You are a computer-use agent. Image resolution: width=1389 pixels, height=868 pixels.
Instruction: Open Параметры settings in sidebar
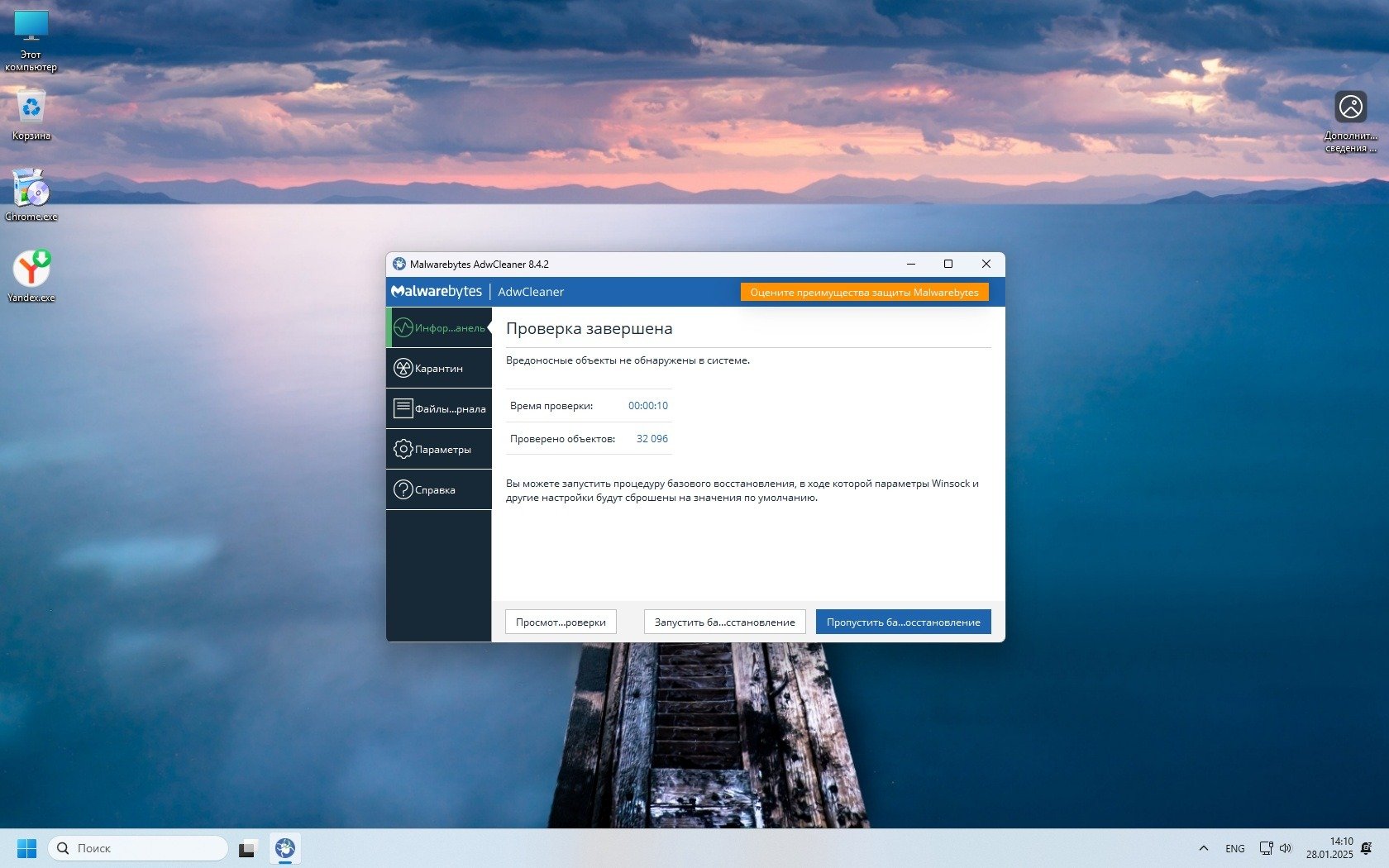(438, 449)
